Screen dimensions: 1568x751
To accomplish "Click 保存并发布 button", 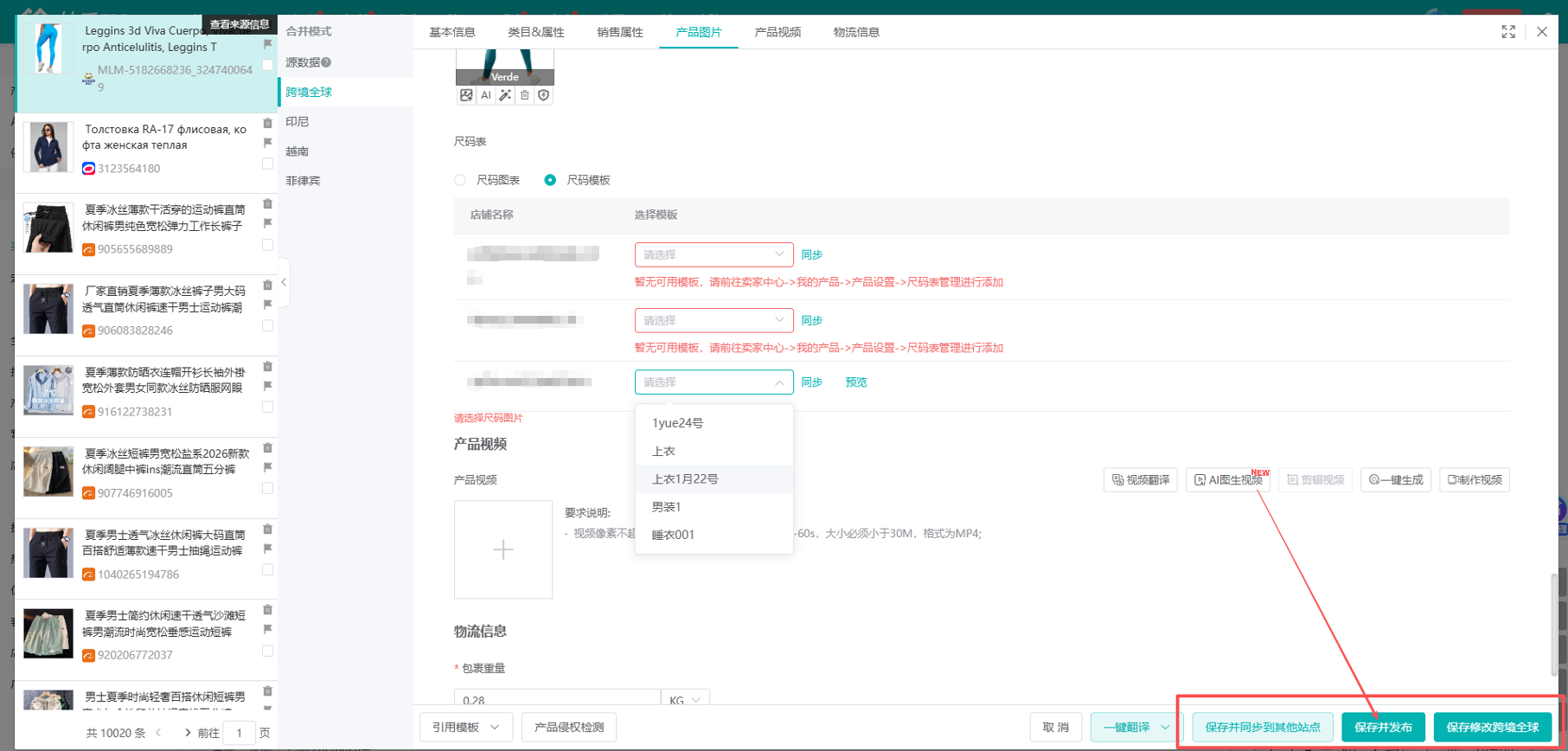I will [1383, 727].
